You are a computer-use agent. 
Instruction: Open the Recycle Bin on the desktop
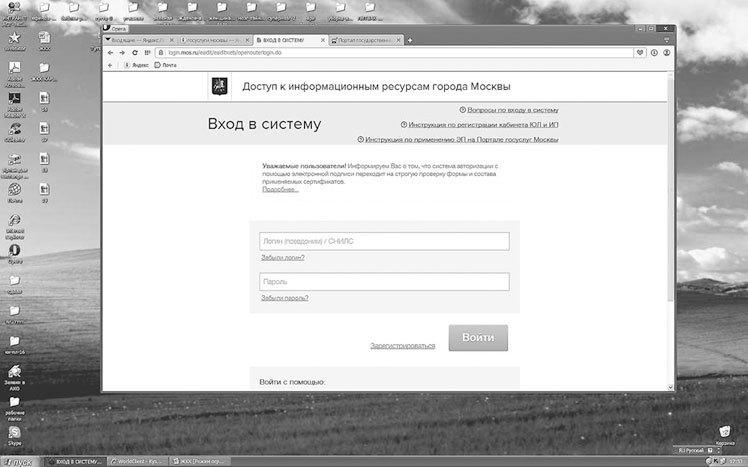725,432
